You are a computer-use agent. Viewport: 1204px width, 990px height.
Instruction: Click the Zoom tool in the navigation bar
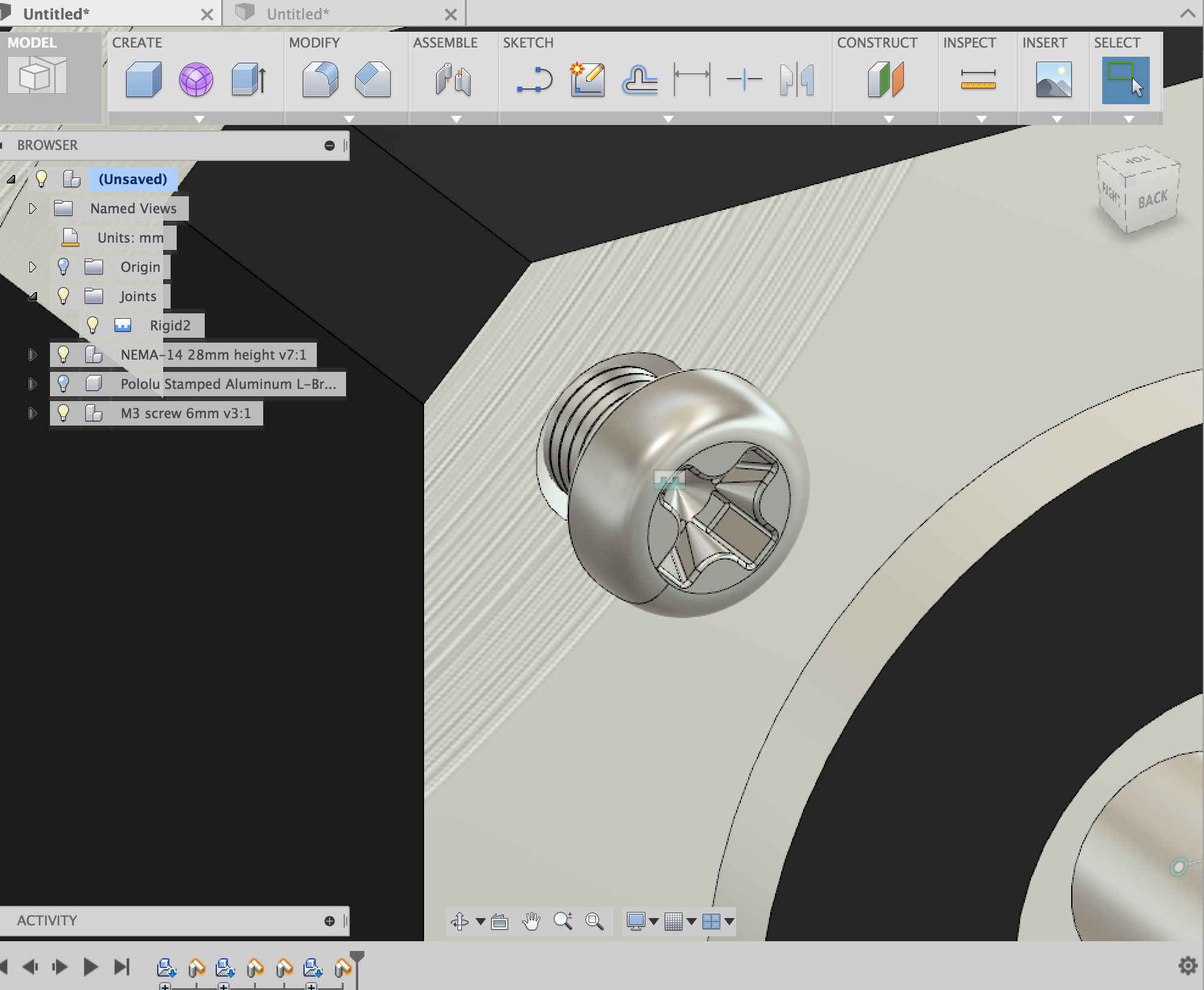click(x=564, y=922)
